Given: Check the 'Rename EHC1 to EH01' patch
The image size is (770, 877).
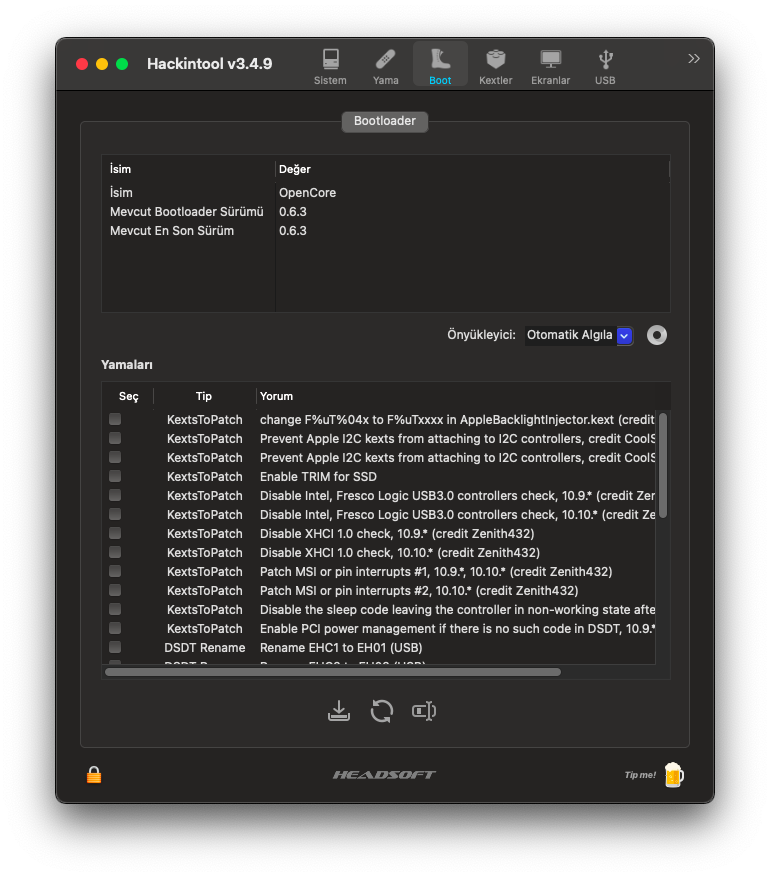Looking at the screenshot, I should pos(115,647).
